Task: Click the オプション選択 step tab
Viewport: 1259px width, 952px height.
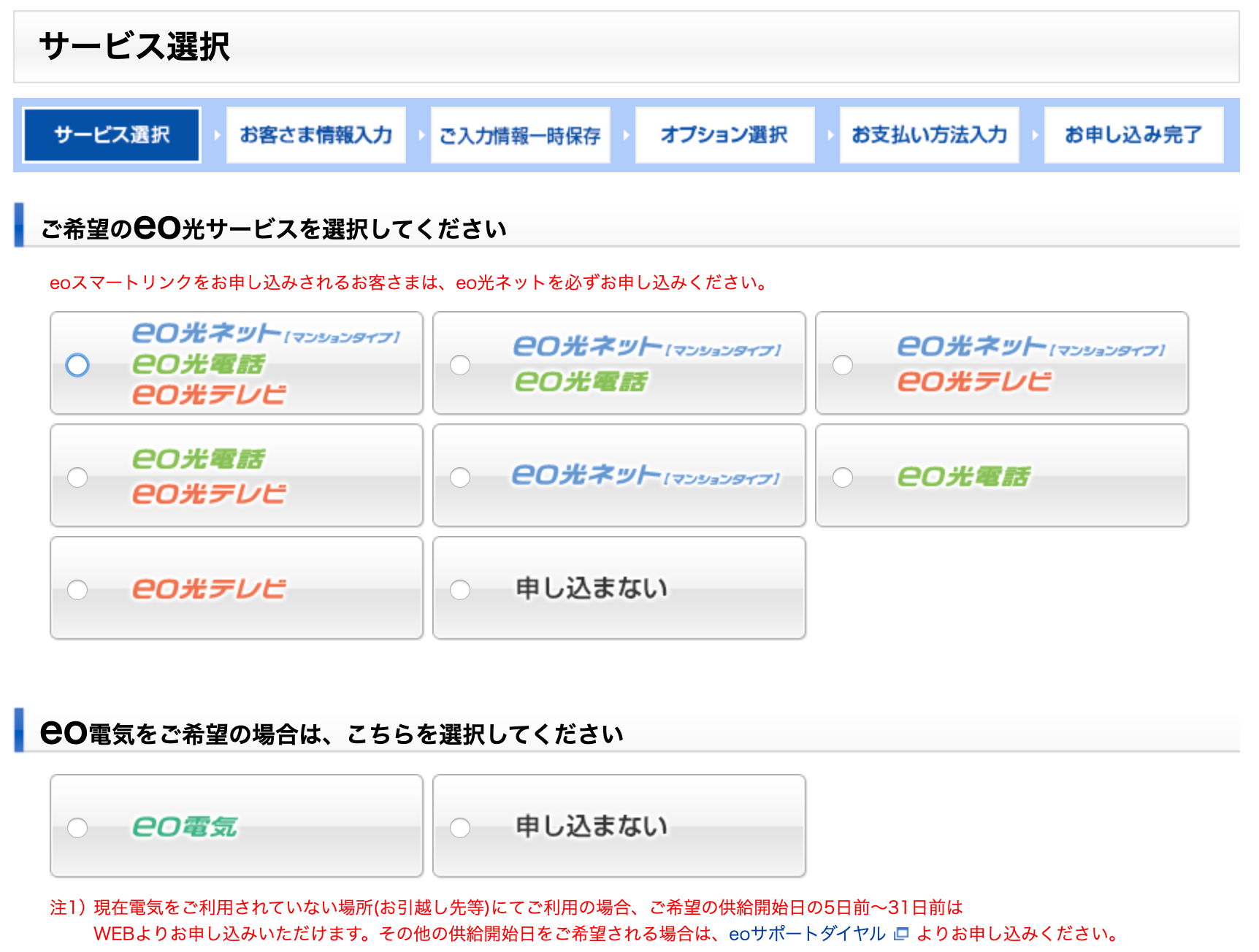Action: click(725, 135)
